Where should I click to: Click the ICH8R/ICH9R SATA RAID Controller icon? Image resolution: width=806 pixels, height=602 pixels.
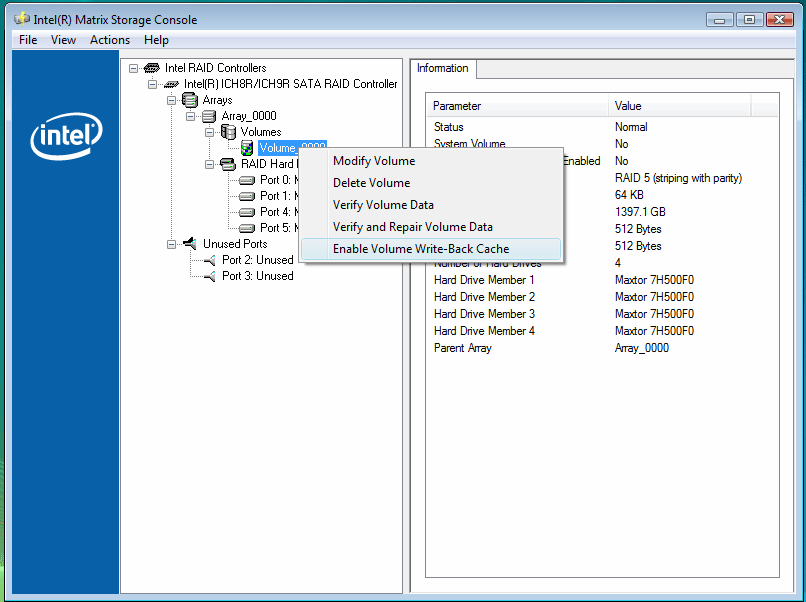[171, 84]
